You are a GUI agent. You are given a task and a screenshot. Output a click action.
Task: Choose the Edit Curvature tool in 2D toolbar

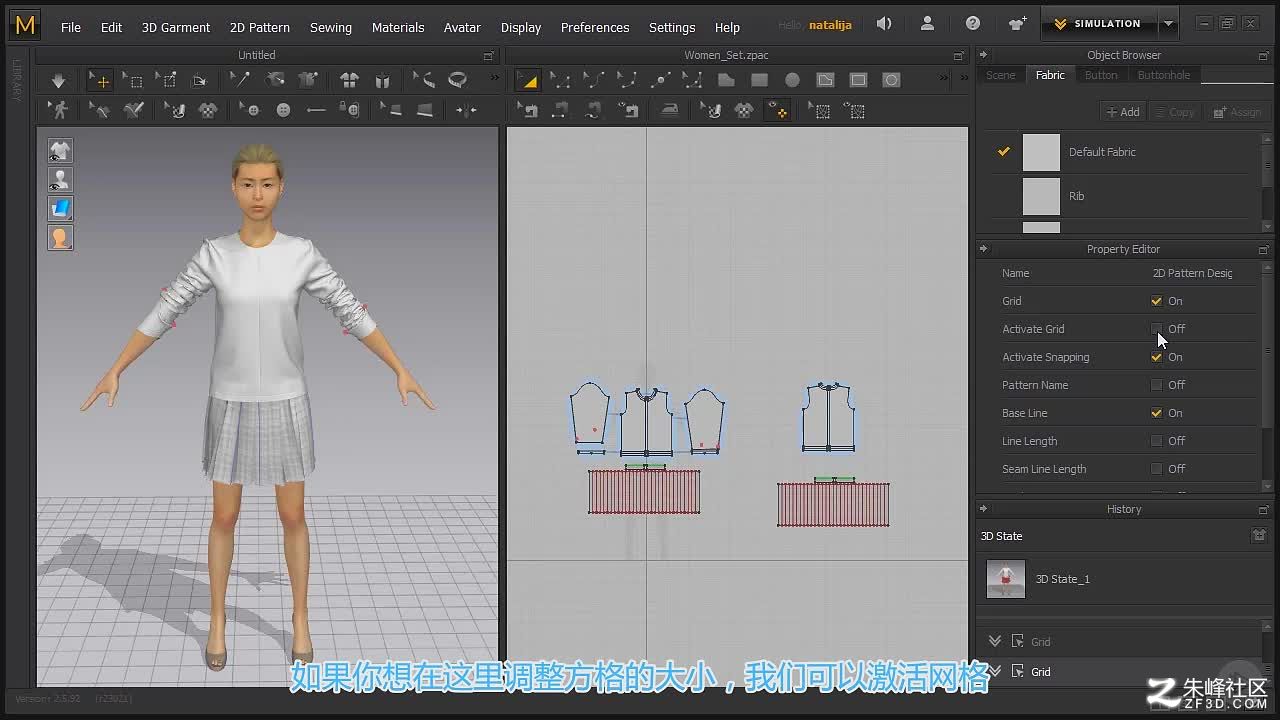[594, 80]
